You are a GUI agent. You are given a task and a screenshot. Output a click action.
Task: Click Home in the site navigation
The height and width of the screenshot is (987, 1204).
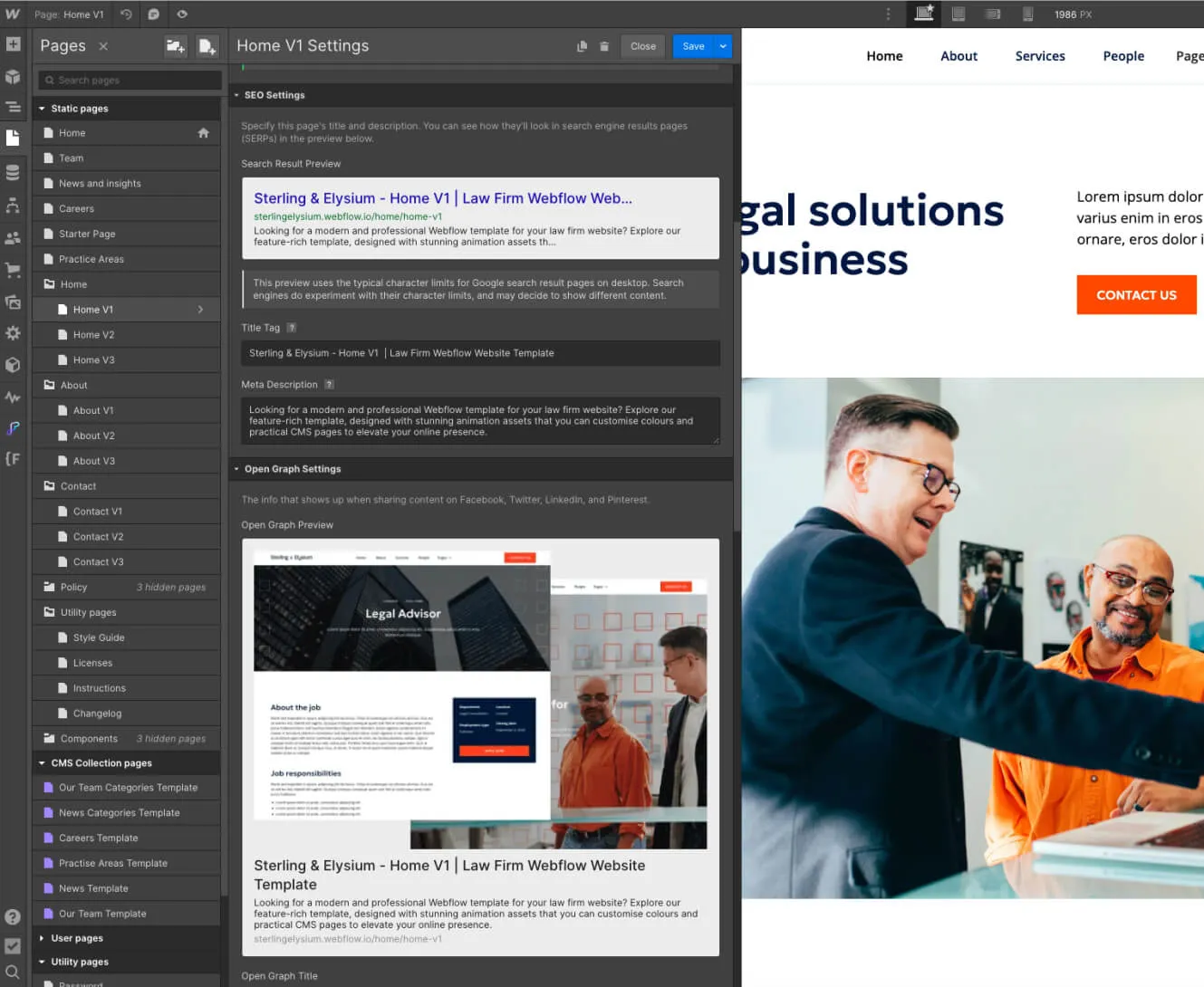tap(884, 56)
